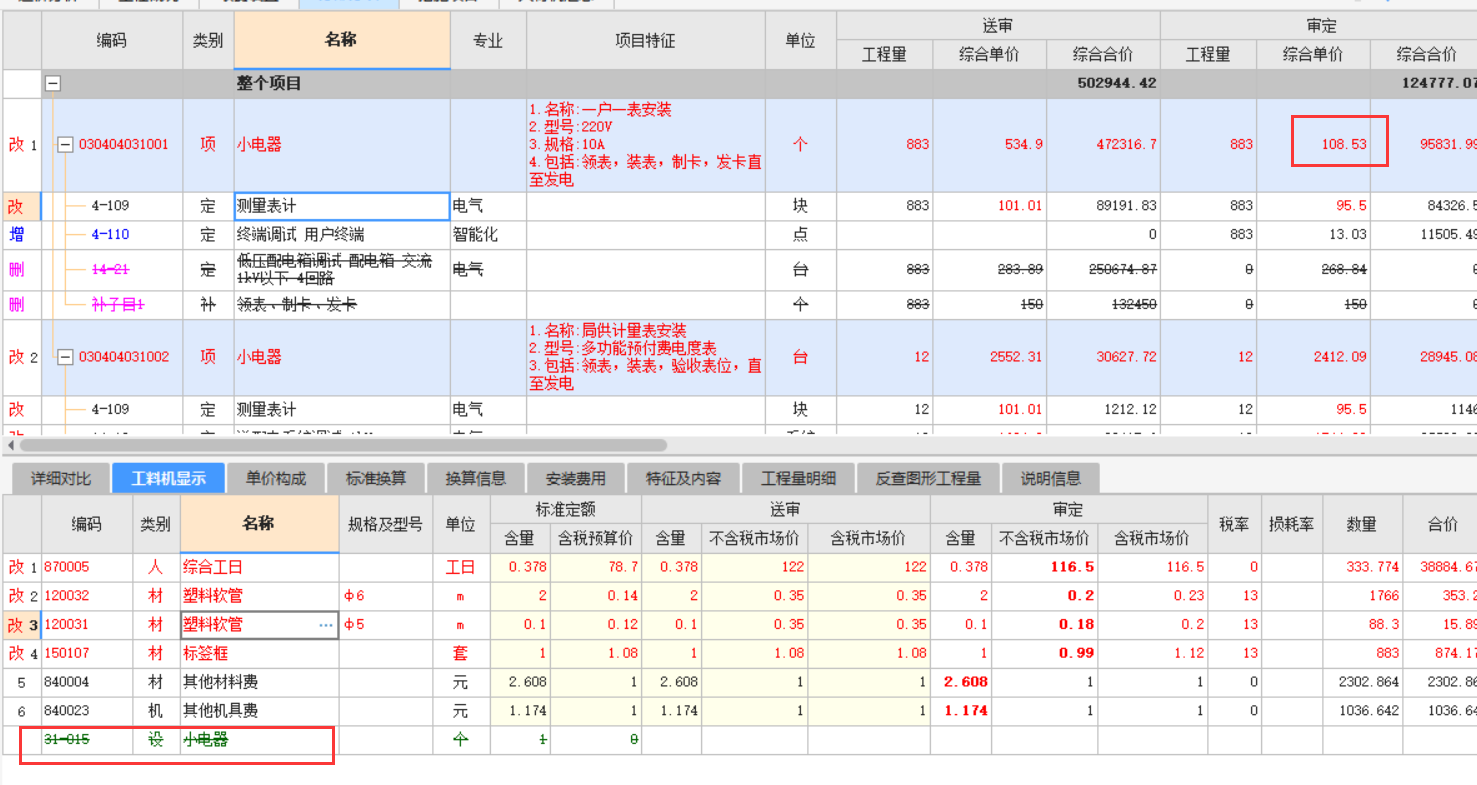Switch to the 安装费用 tab
The image size is (1477, 785).
point(576,478)
